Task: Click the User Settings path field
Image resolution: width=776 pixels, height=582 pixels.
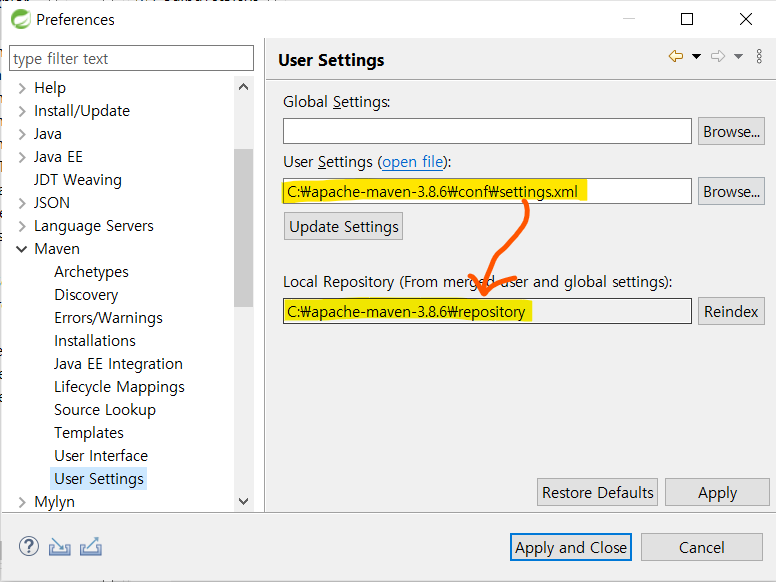Action: coord(487,191)
